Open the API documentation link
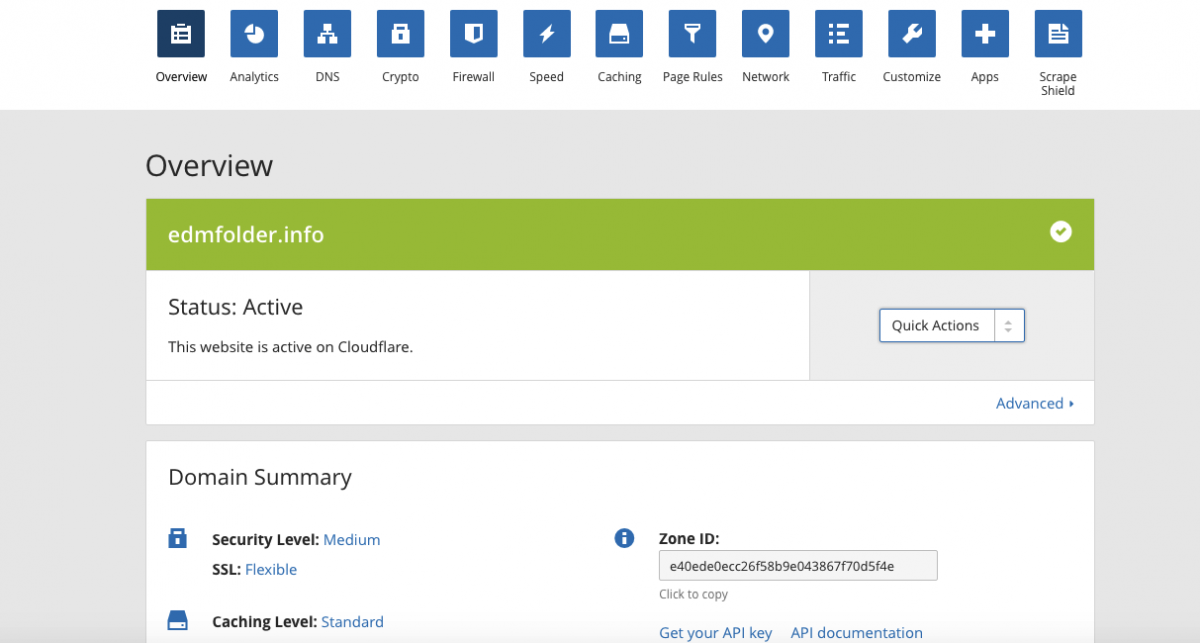Viewport: 1200px width, 643px height. (856, 632)
